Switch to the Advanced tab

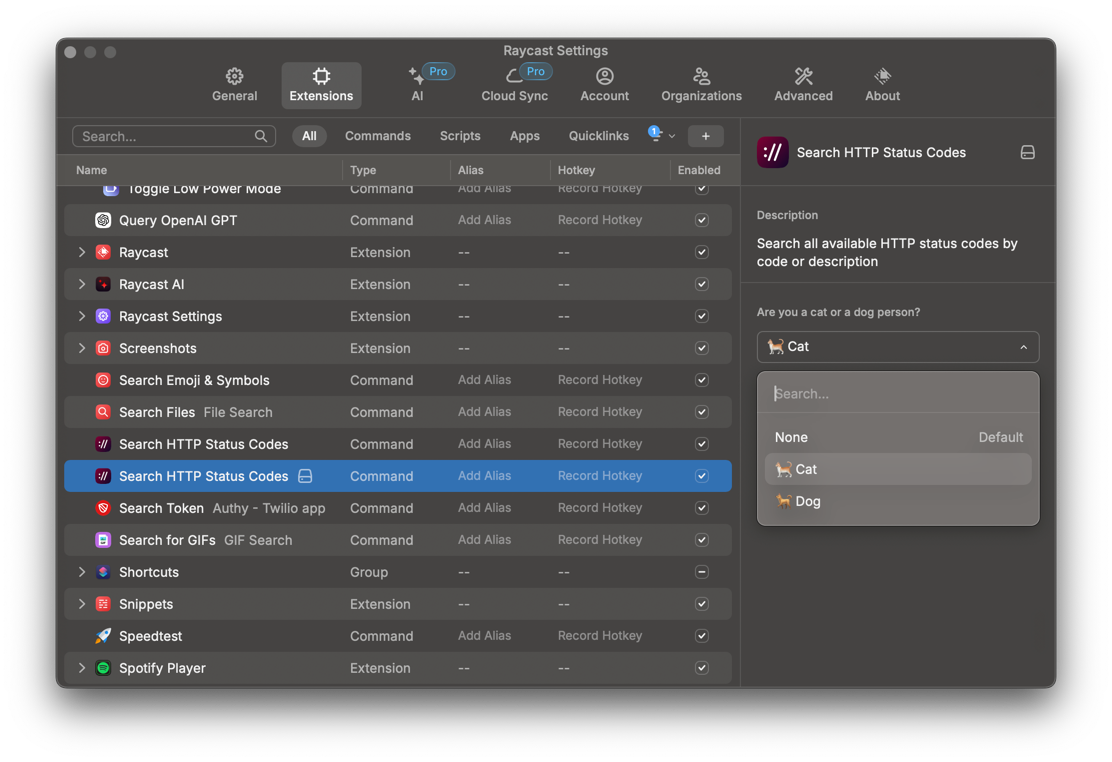tap(803, 85)
